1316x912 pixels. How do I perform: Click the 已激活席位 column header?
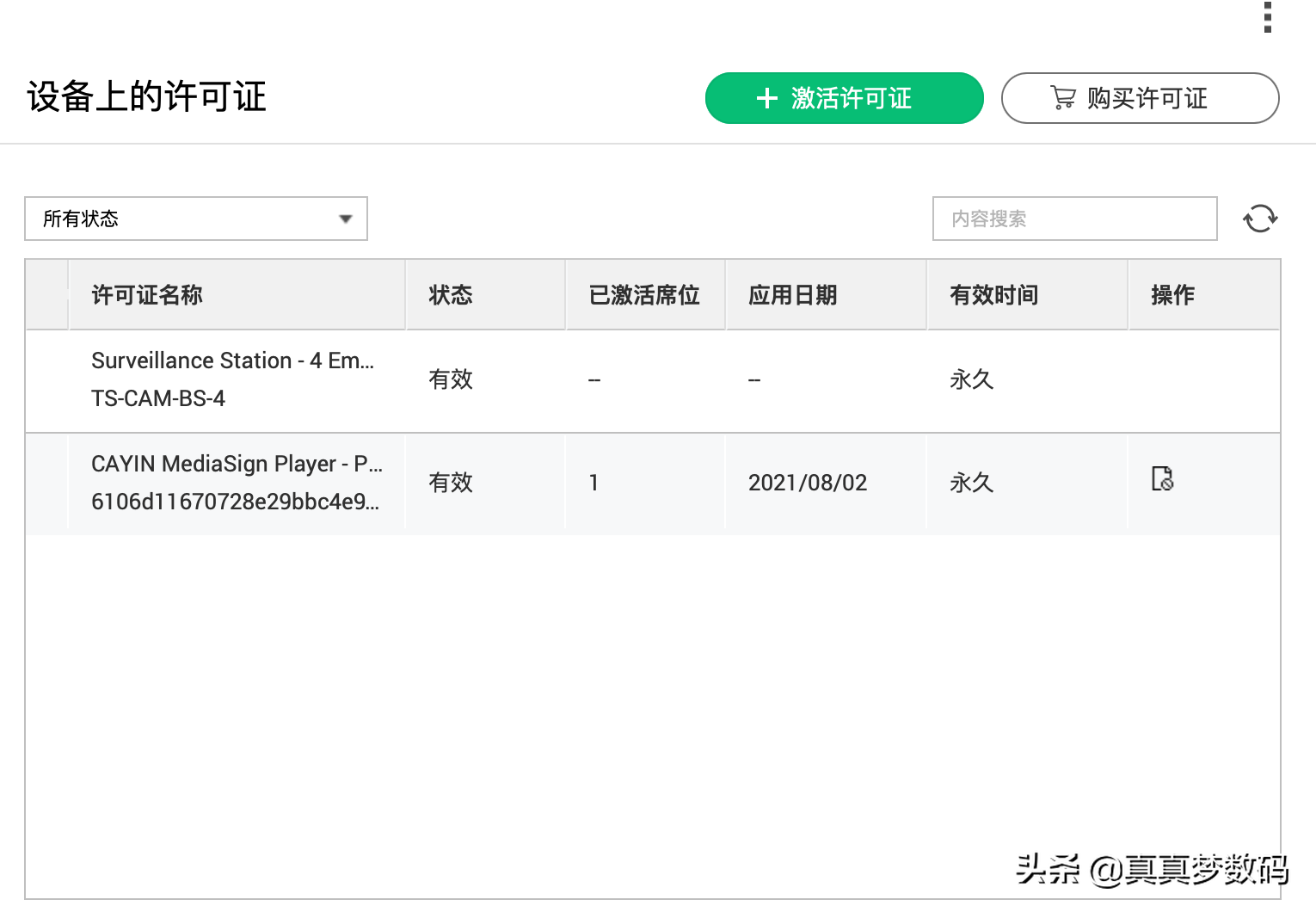(x=644, y=295)
